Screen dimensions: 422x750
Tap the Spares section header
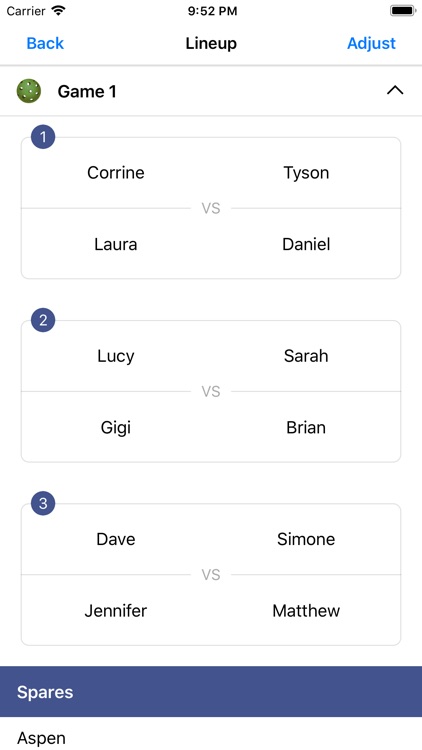(x=211, y=692)
